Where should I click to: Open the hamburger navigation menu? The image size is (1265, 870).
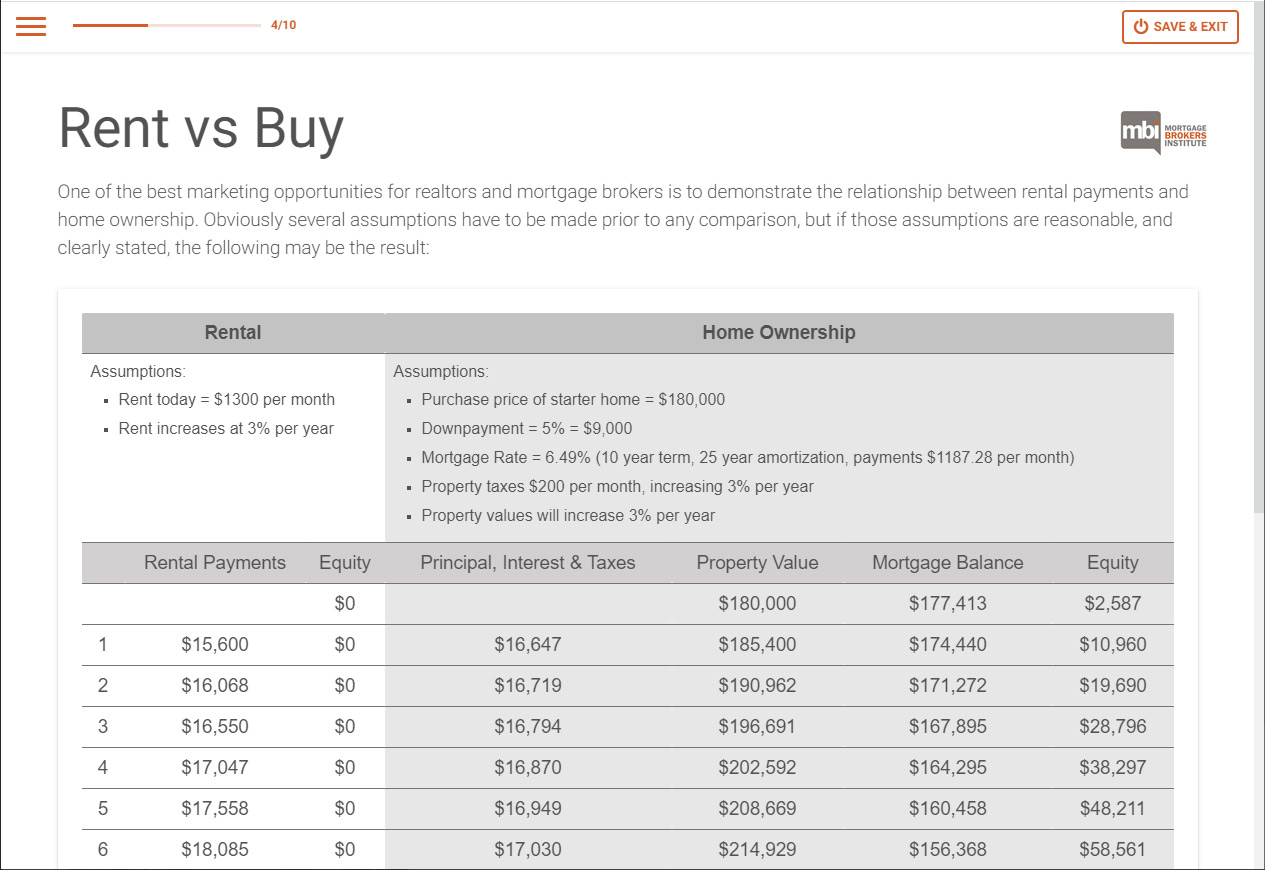tap(31, 26)
